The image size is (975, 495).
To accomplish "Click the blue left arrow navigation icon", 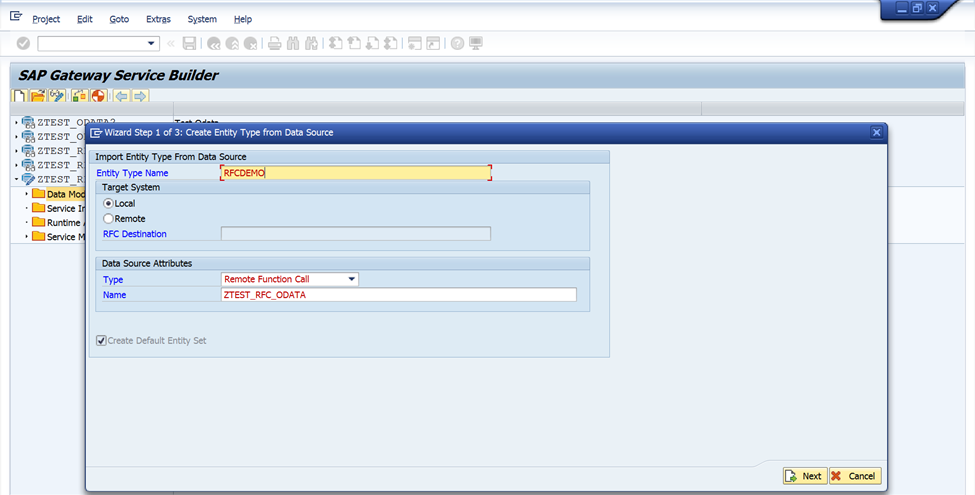I will click(x=121, y=96).
